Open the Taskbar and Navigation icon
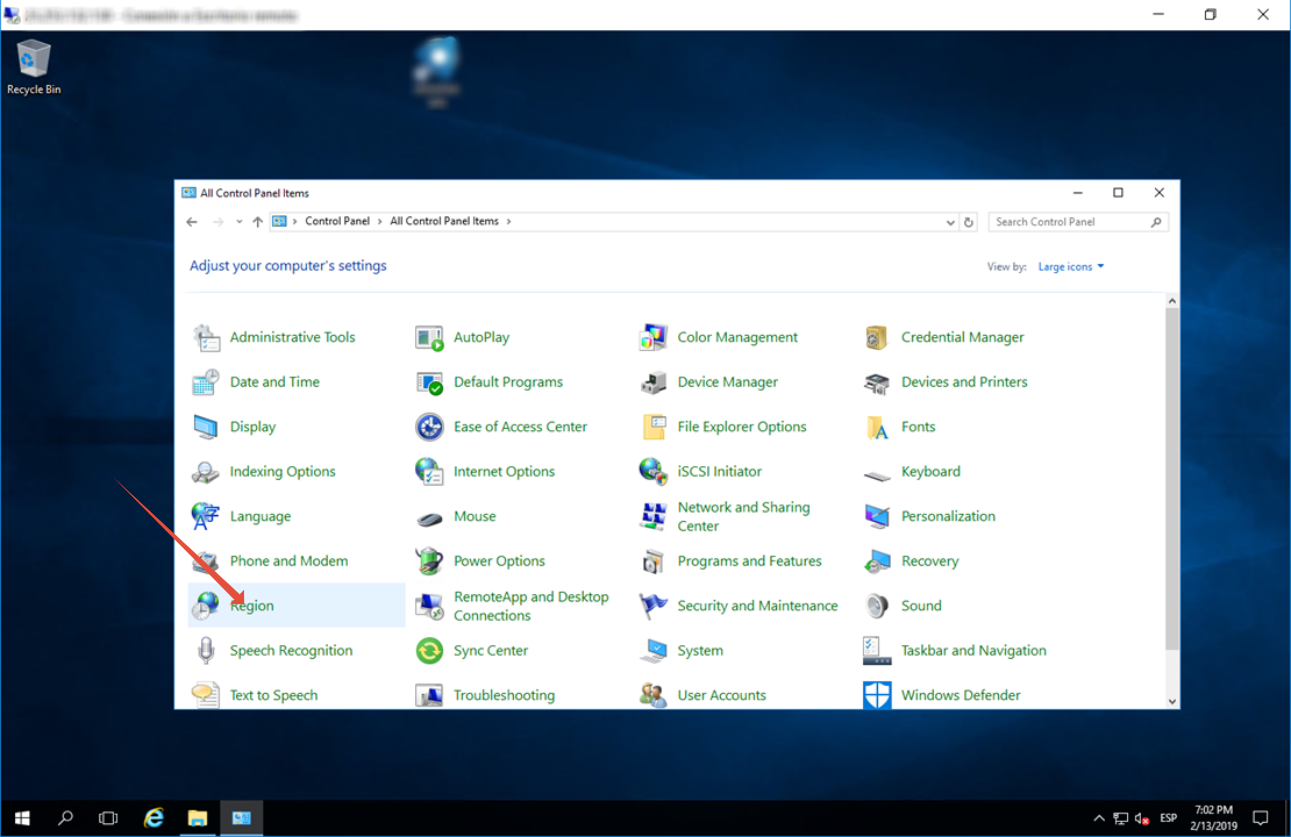This screenshot has height=837, width=1291. (877, 650)
